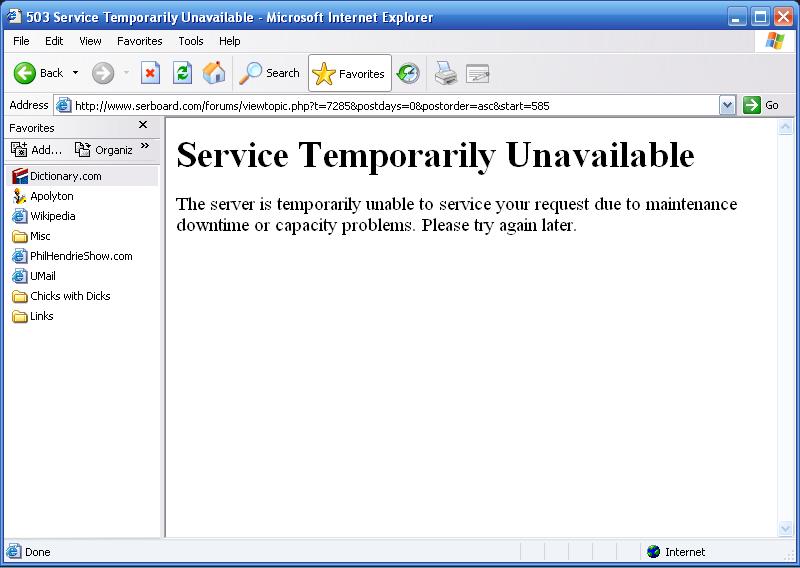Click Add in the Favorites panel

(x=36, y=150)
